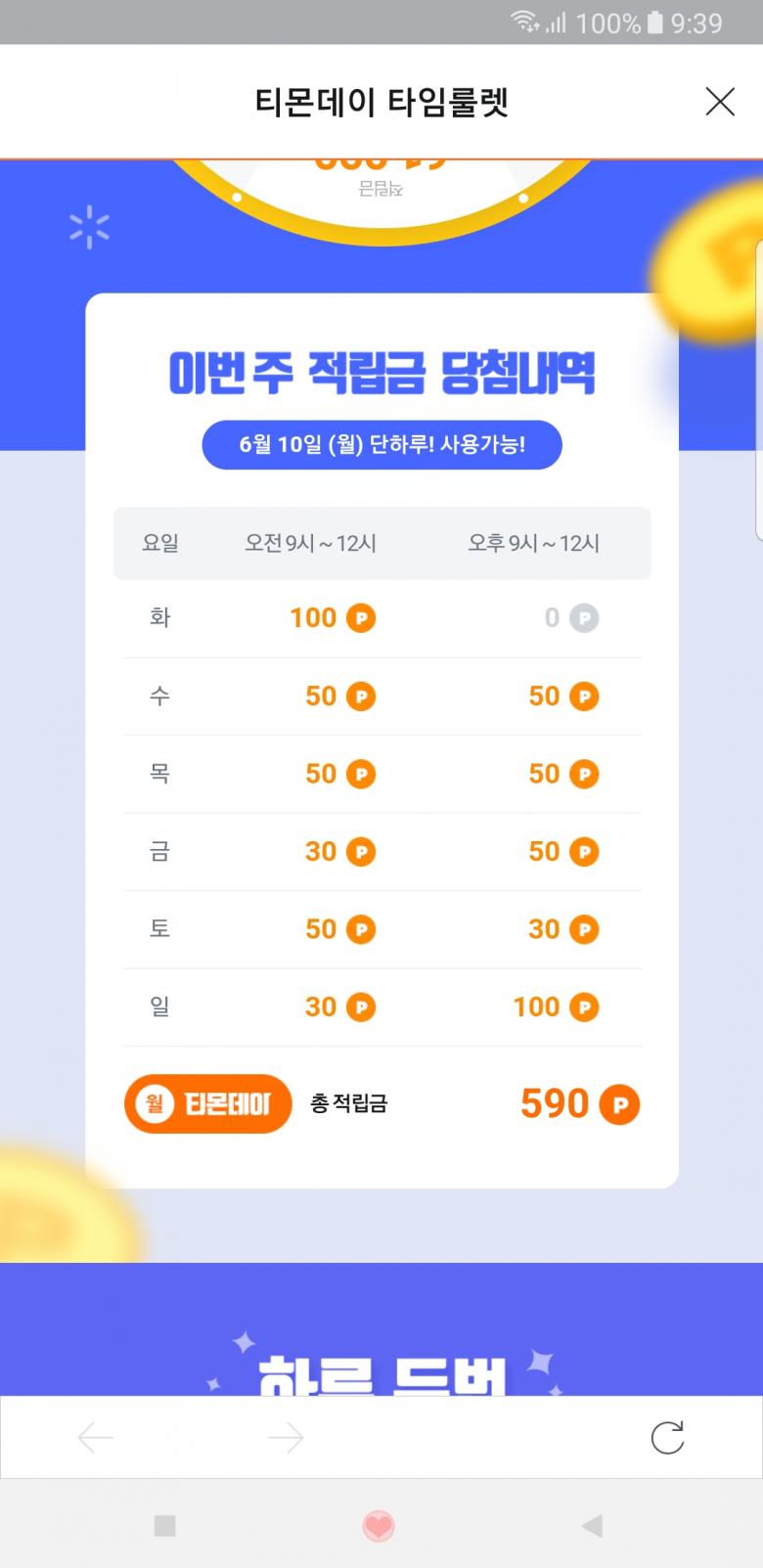The image size is (763, 1568).
Task: Close the 티몬데이 타임룰렛 page
Action: [x=720, y=101]
